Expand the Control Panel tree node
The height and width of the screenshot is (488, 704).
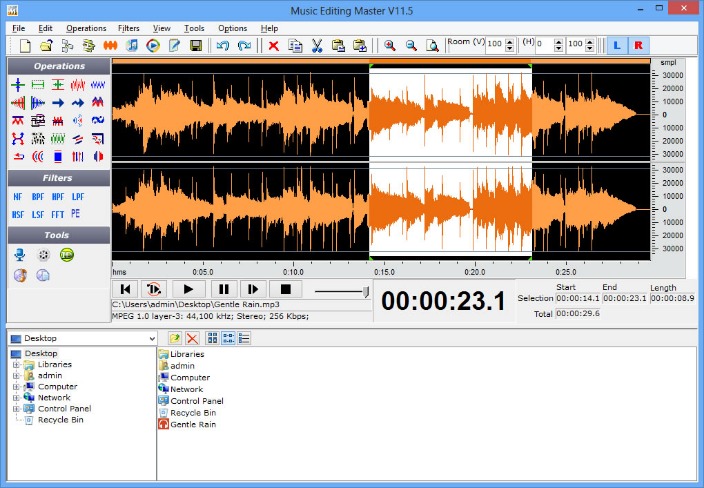click(16, 409)
